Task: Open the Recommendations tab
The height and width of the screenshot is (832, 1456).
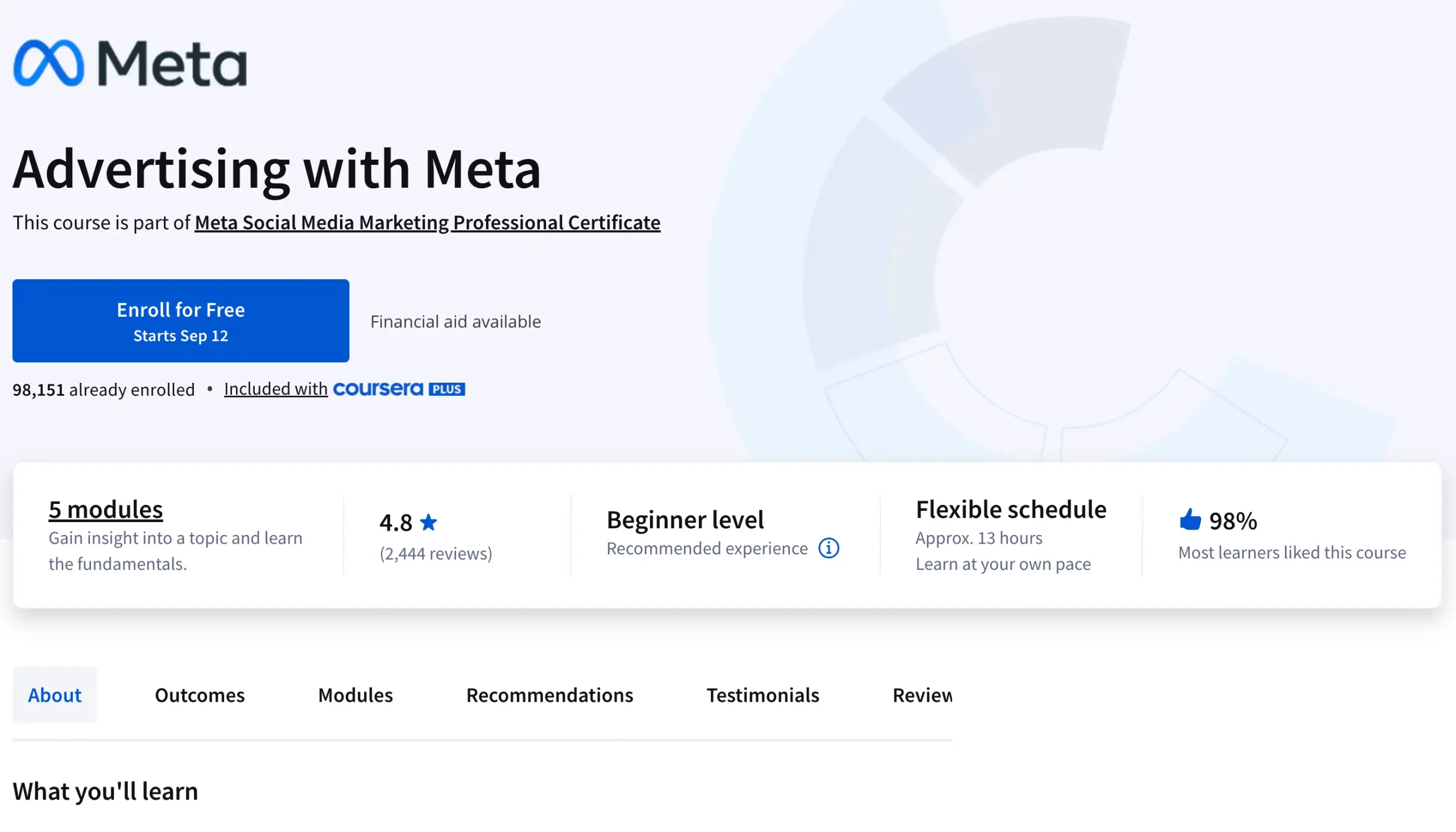Action: click(550, 695)
